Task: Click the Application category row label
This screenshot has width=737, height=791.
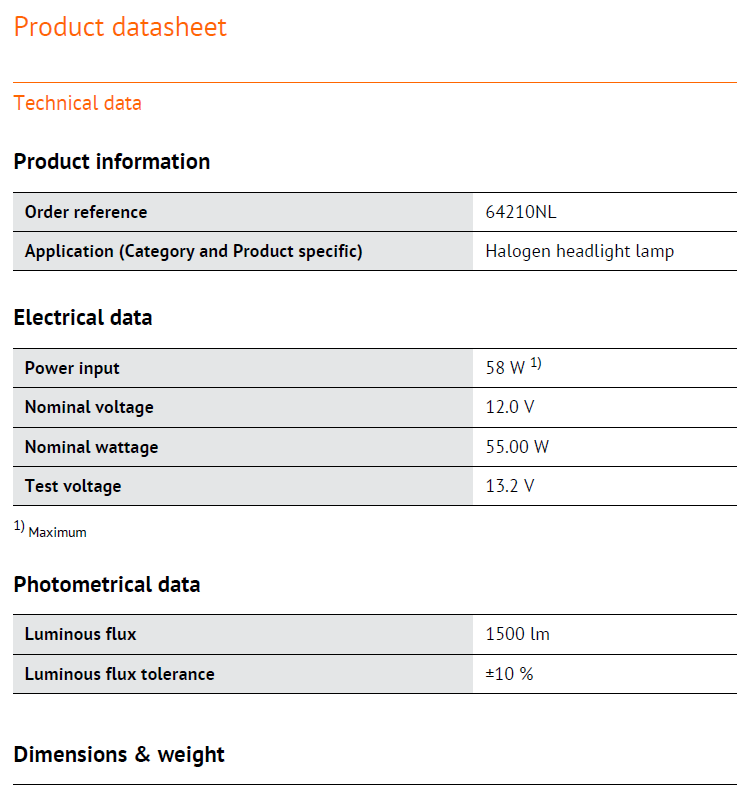Action: coord(193,251)
